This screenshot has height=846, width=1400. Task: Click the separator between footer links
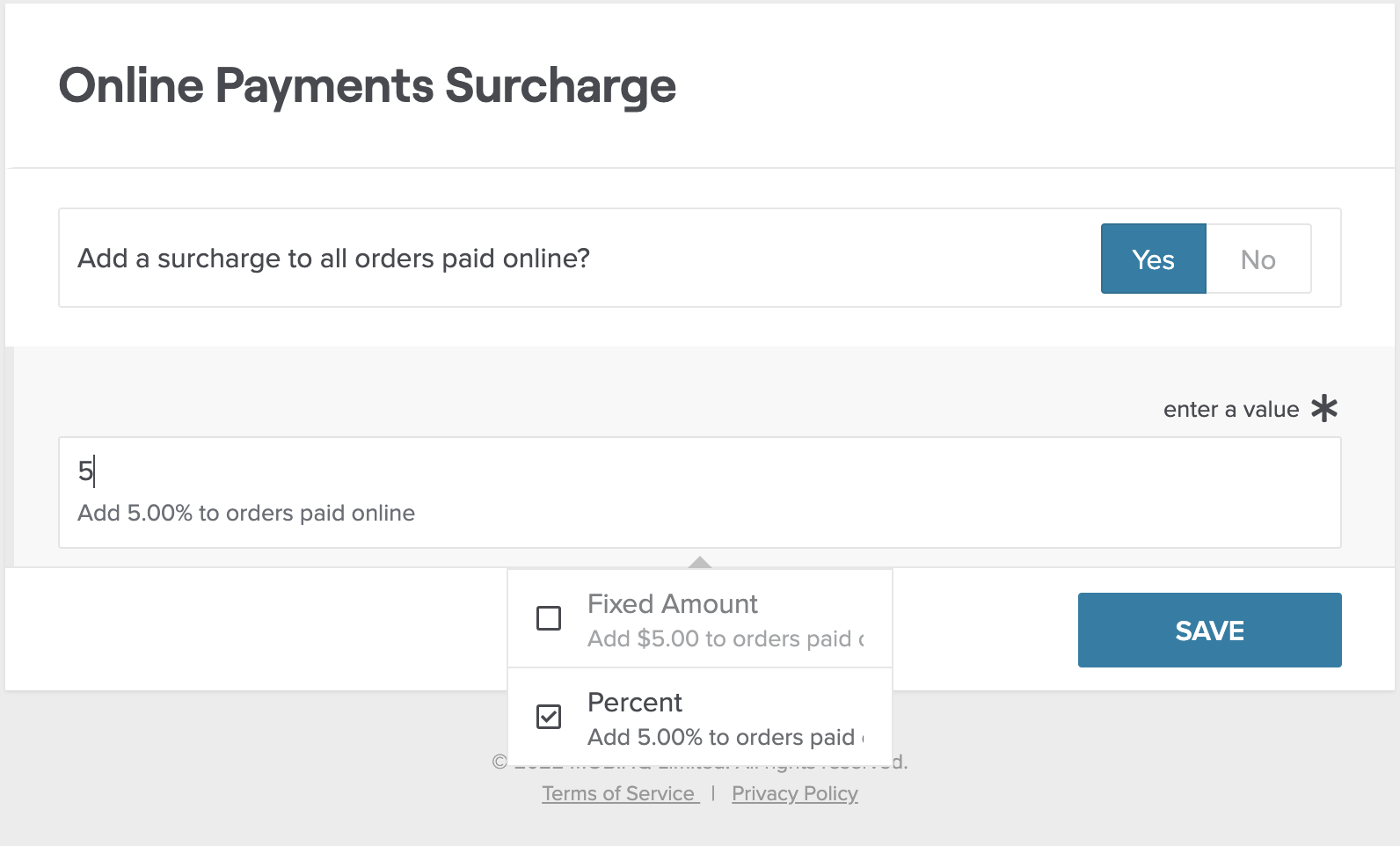pyautogui.click(x=713, y=793)
